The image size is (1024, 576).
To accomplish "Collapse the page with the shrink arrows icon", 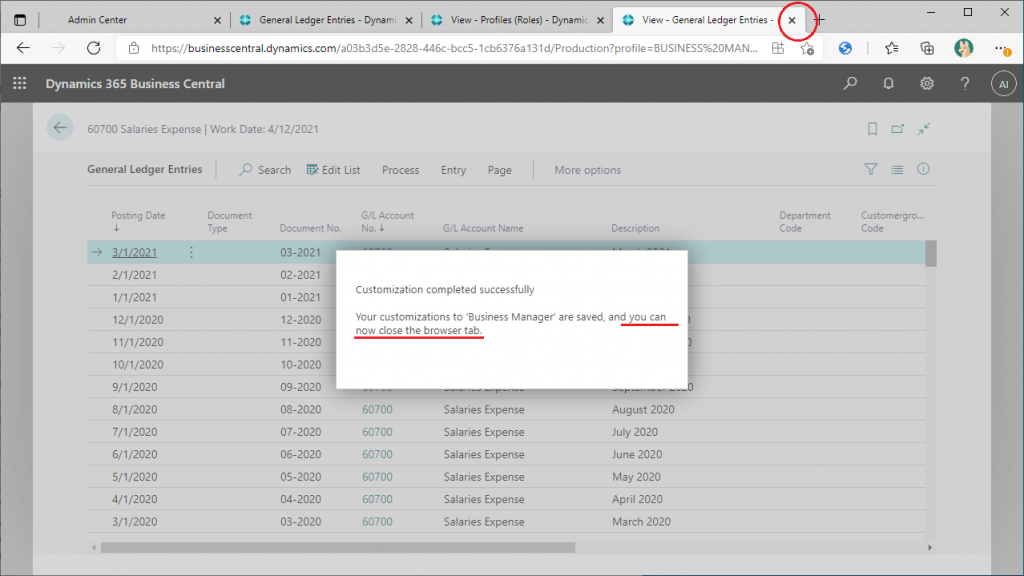I will pyautogui.click(x=923, y=129).
